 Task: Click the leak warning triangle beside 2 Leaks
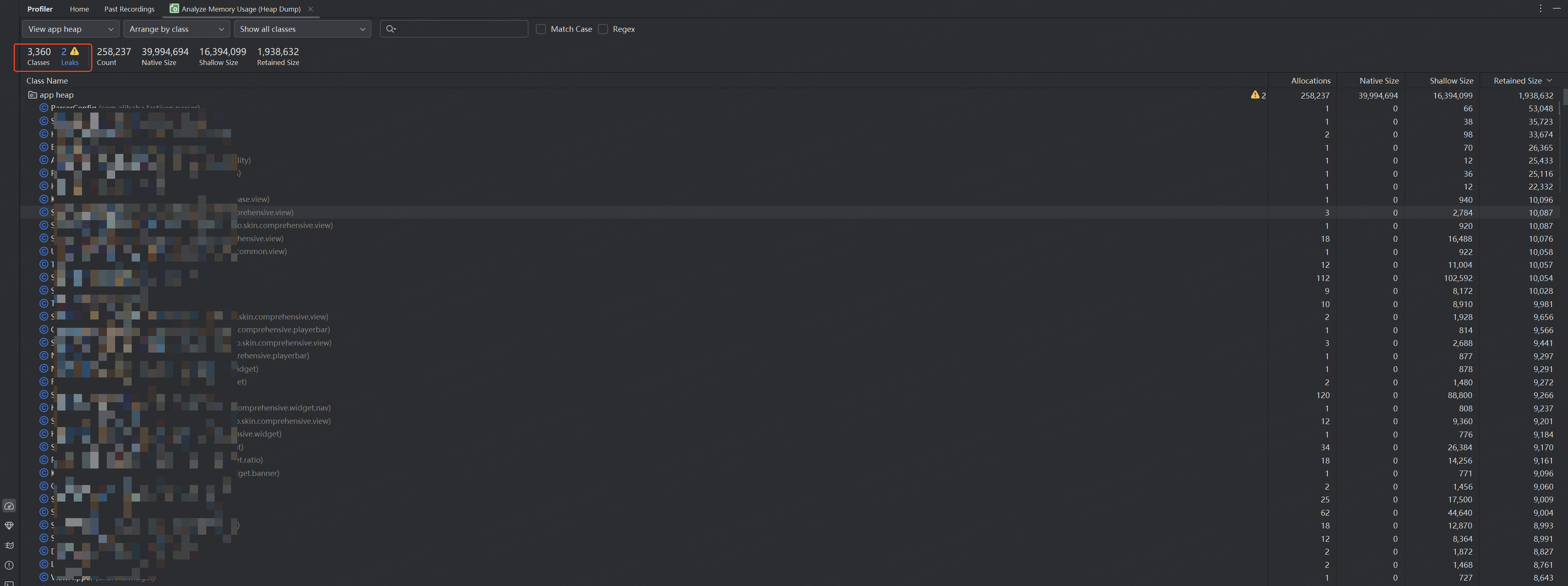click(x=74, y=52)
